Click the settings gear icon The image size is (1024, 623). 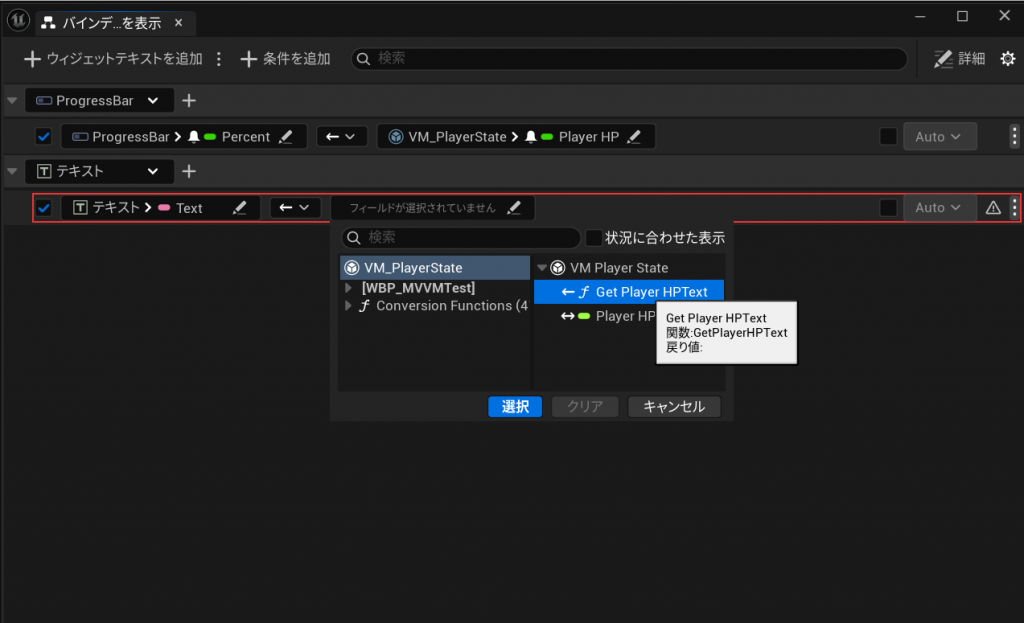pyautogui.click(x=1006, y=59)
